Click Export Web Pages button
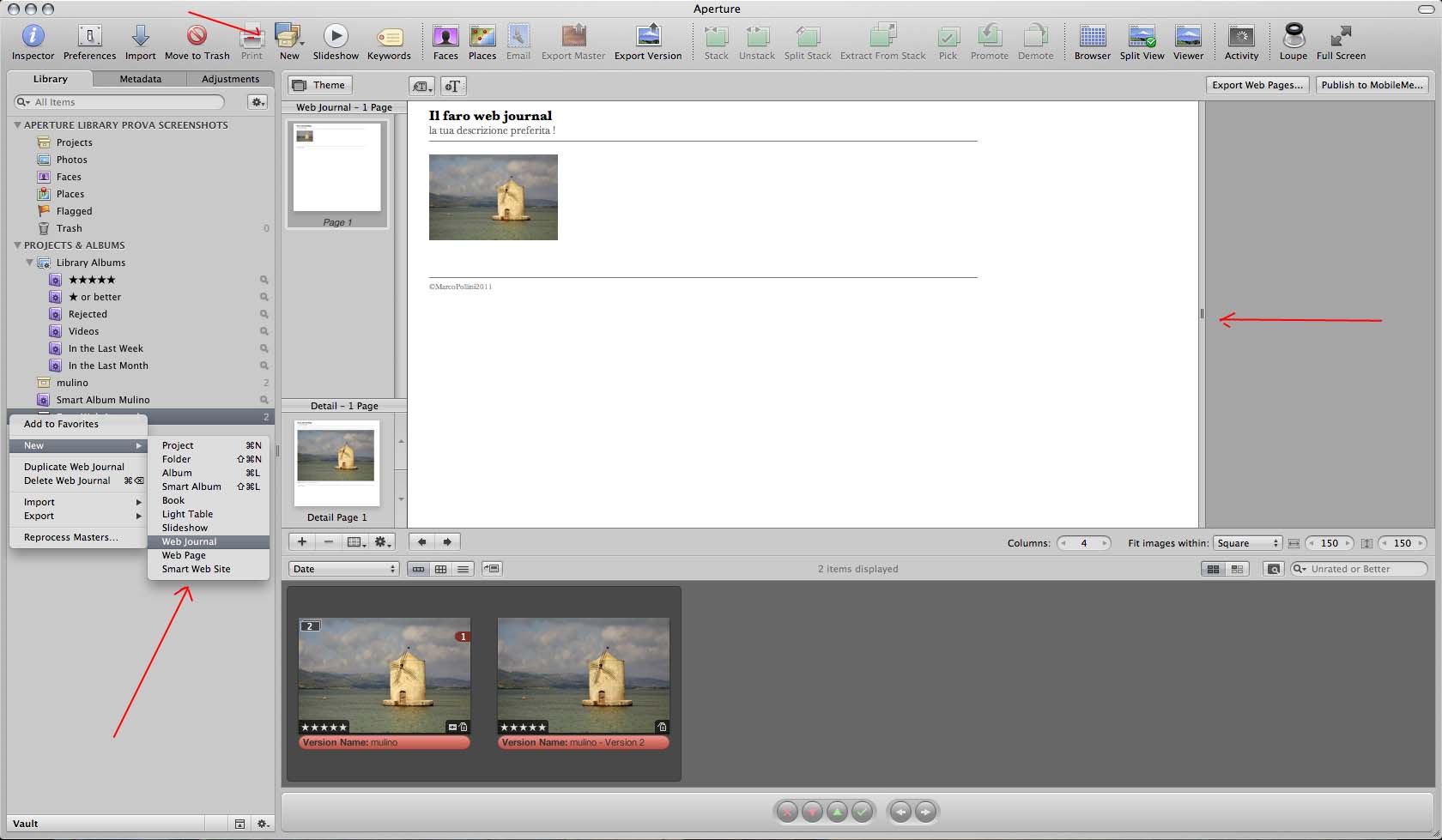 click(x=1257, y=85)
